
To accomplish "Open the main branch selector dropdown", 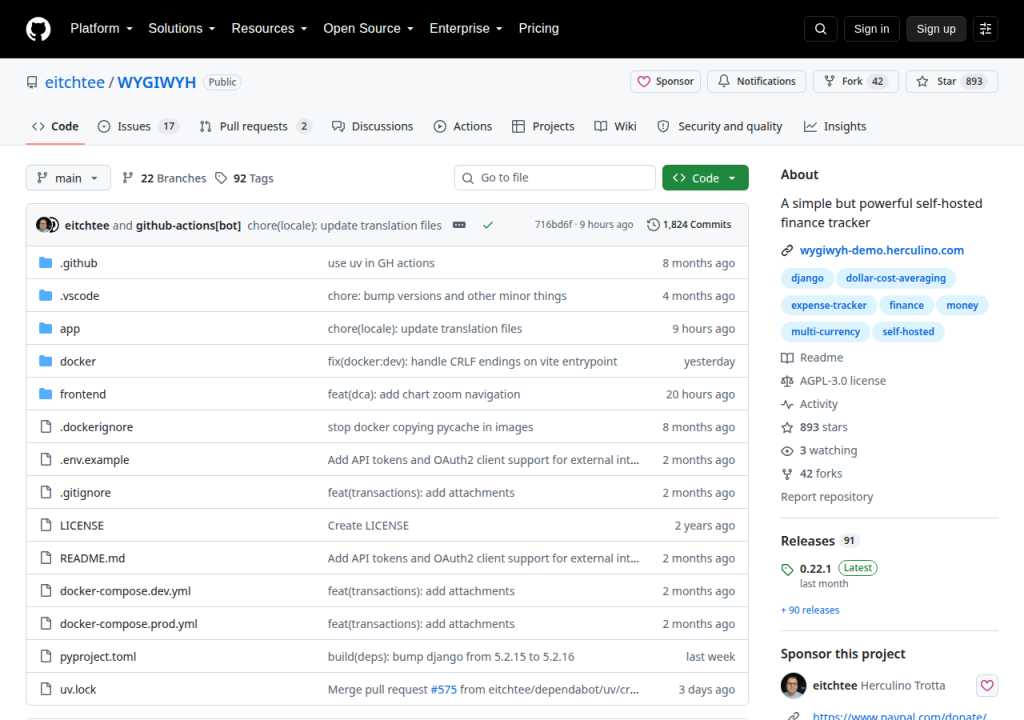I will point(68,178).
